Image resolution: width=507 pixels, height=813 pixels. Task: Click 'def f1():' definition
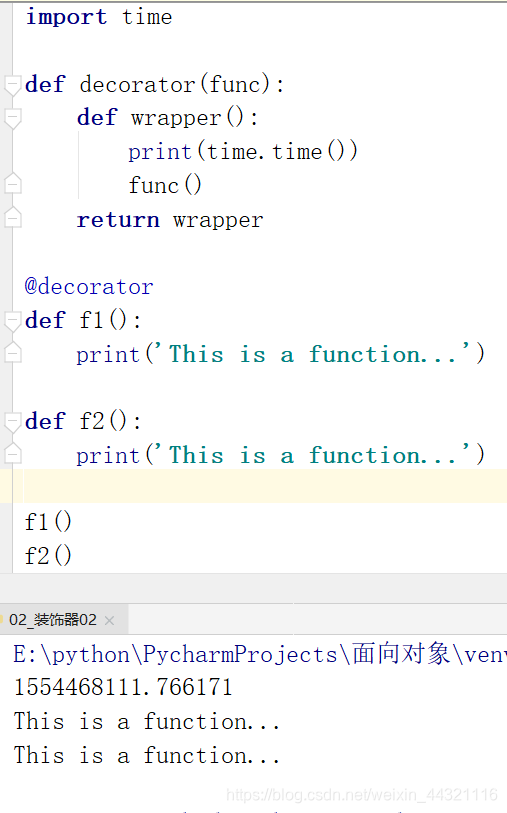[83, 320]
